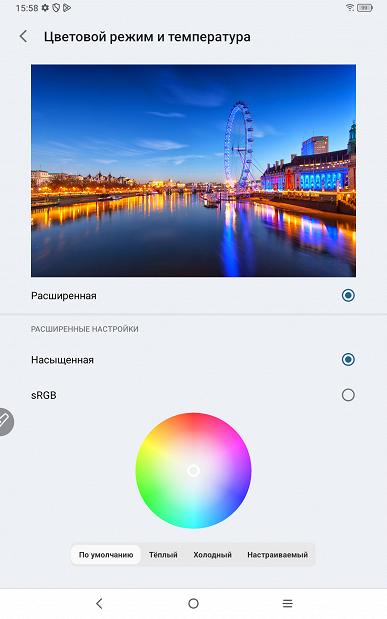Tap the settings gear icon in status bar
387x619 pixels.
45,8
